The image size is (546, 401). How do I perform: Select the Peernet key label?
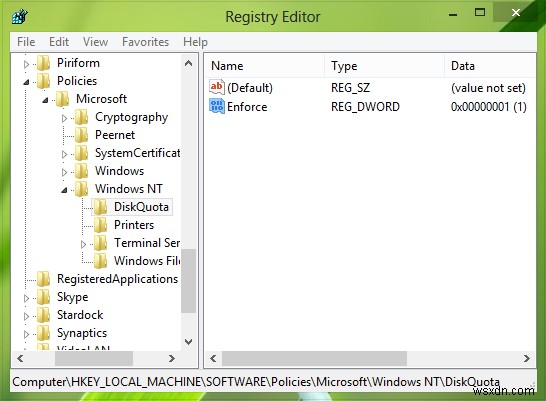point(115,135)
